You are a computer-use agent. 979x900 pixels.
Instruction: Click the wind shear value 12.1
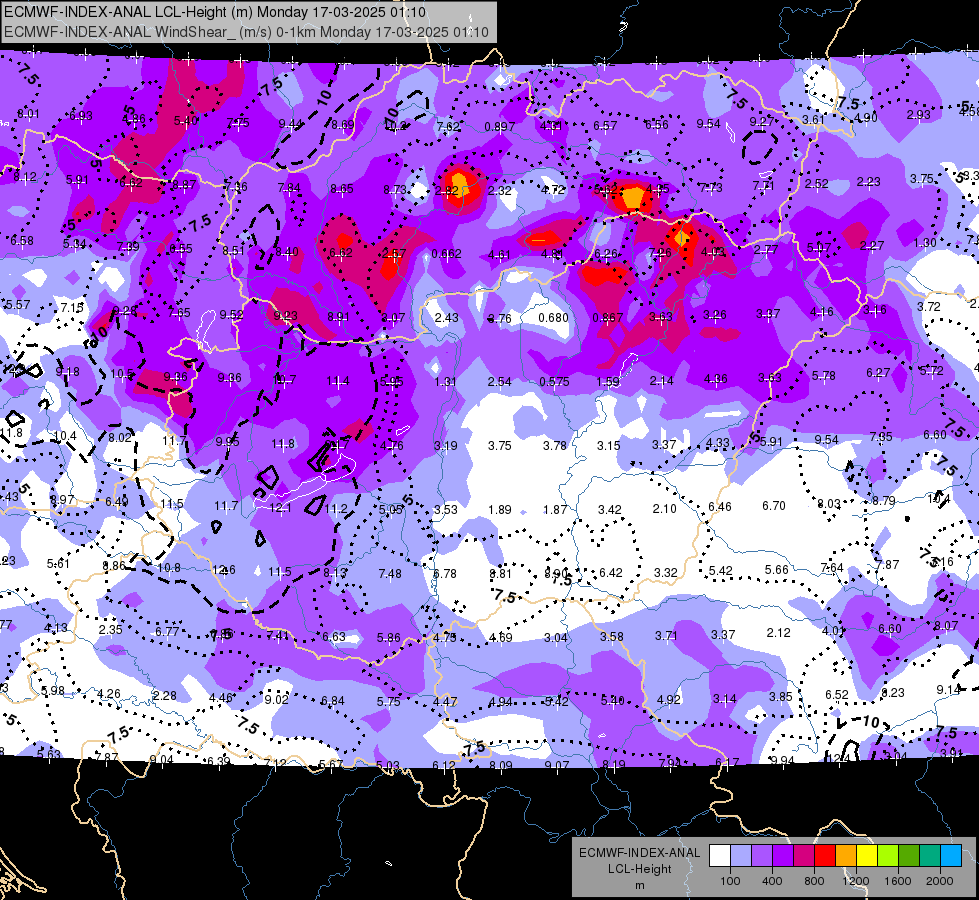pos(280,508)
